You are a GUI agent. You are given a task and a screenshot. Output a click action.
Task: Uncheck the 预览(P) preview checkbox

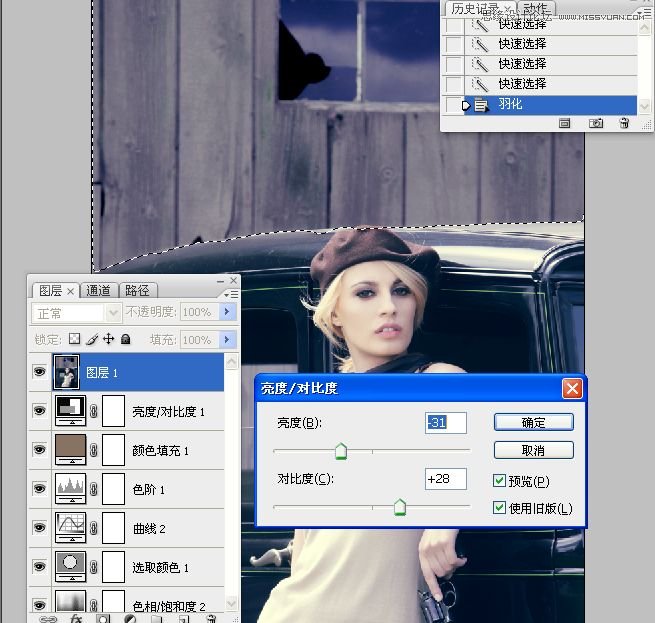pyautogui.click(x=500, y=481)
